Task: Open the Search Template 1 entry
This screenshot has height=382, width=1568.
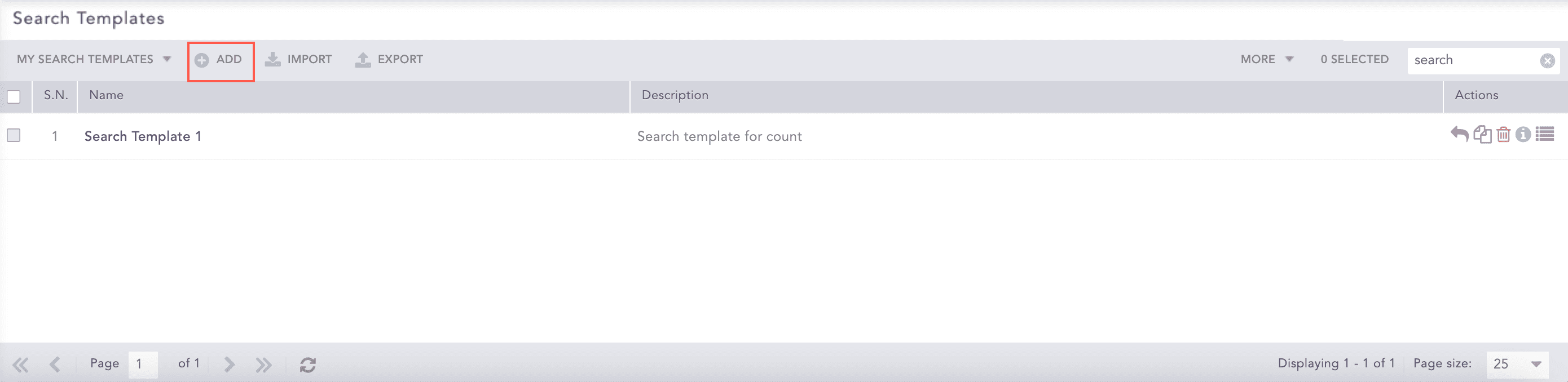Action: click(x=143, y=136)
